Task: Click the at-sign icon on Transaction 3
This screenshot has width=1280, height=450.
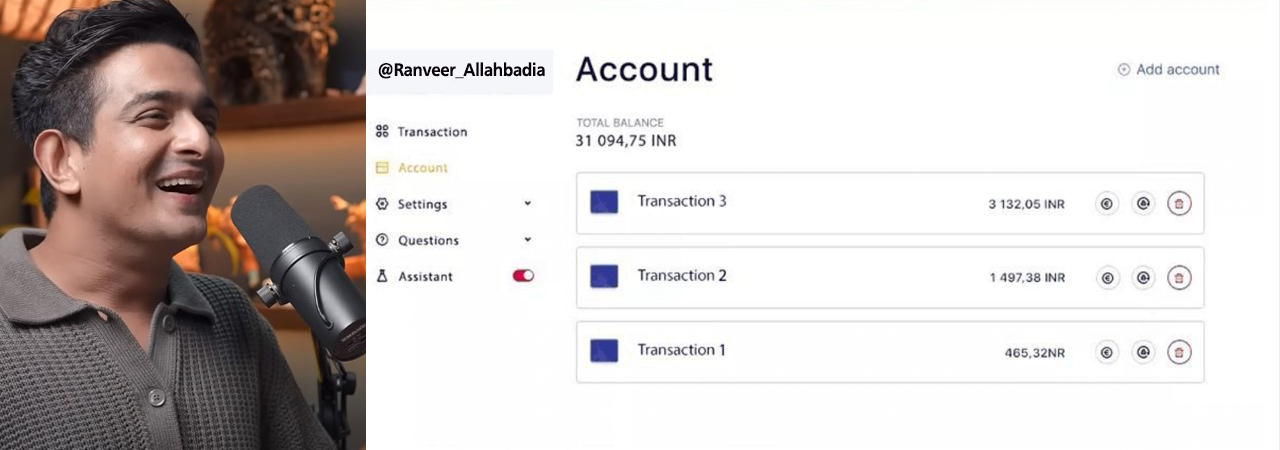Action: 1143,204
